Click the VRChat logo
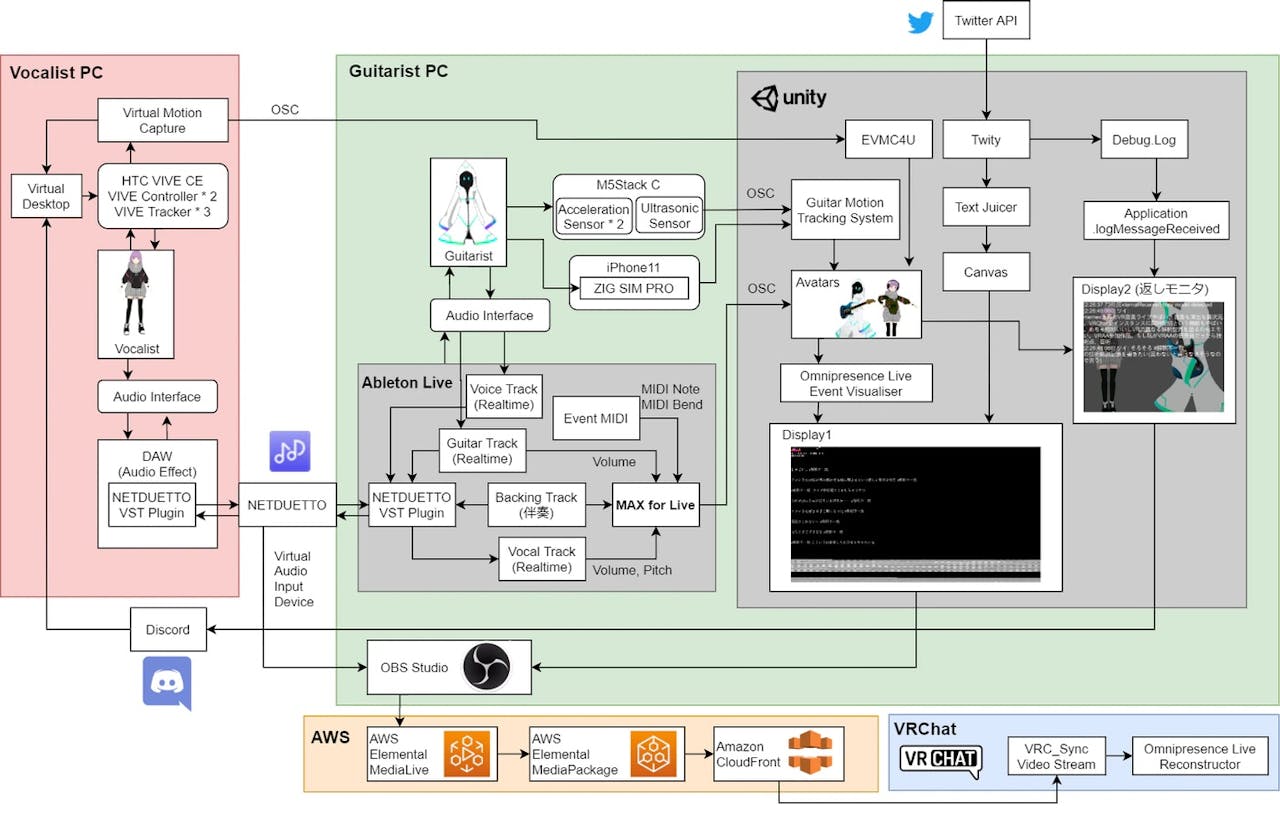The width and height of the screenshot is (1280, 813). [x=940, y=761]
